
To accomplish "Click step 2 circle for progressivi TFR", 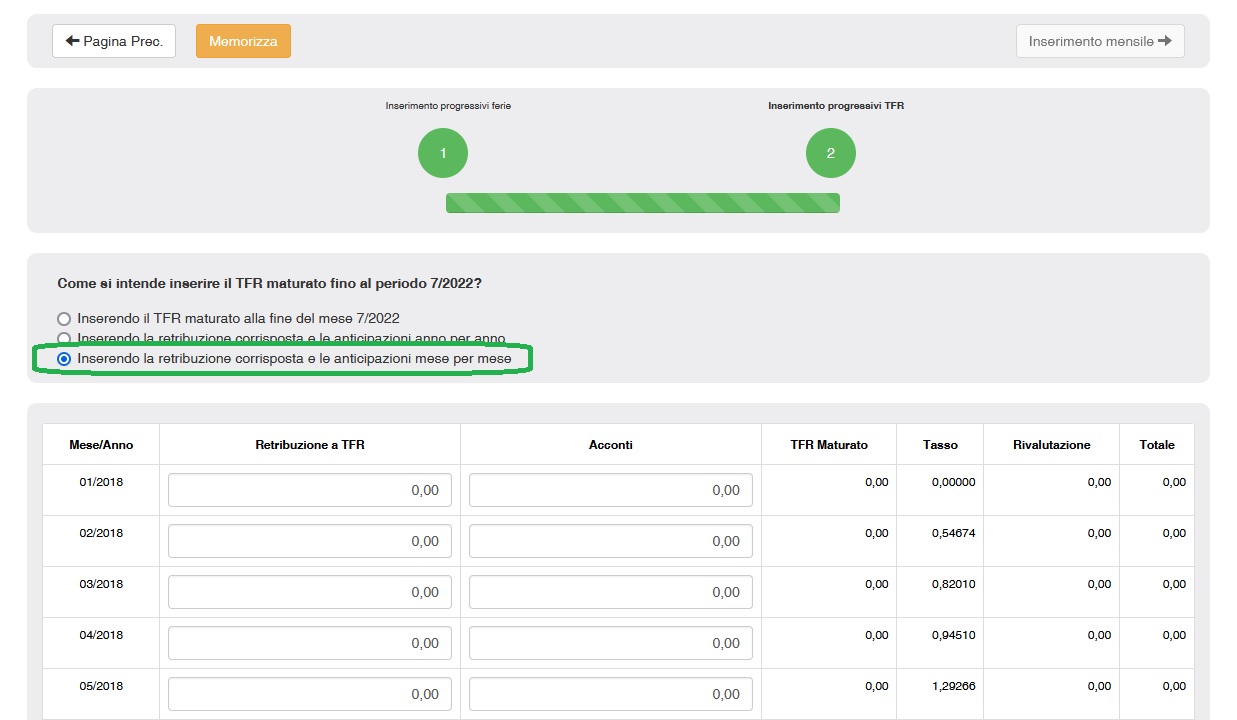I will click(830, 153).
